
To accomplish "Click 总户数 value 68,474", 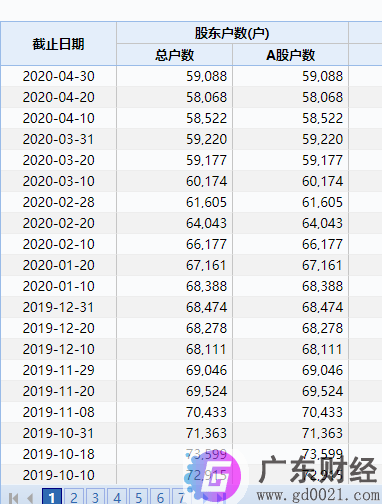I will [206, 307].
